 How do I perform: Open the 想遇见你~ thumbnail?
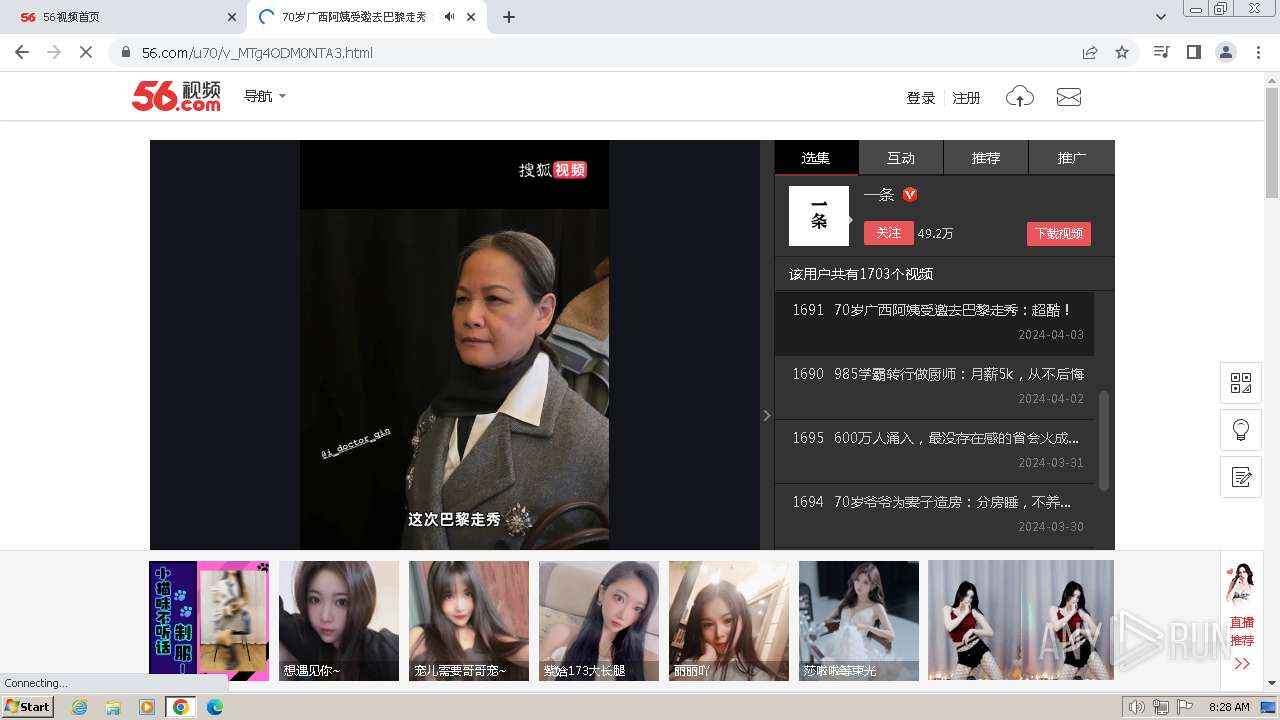point(339,621)
